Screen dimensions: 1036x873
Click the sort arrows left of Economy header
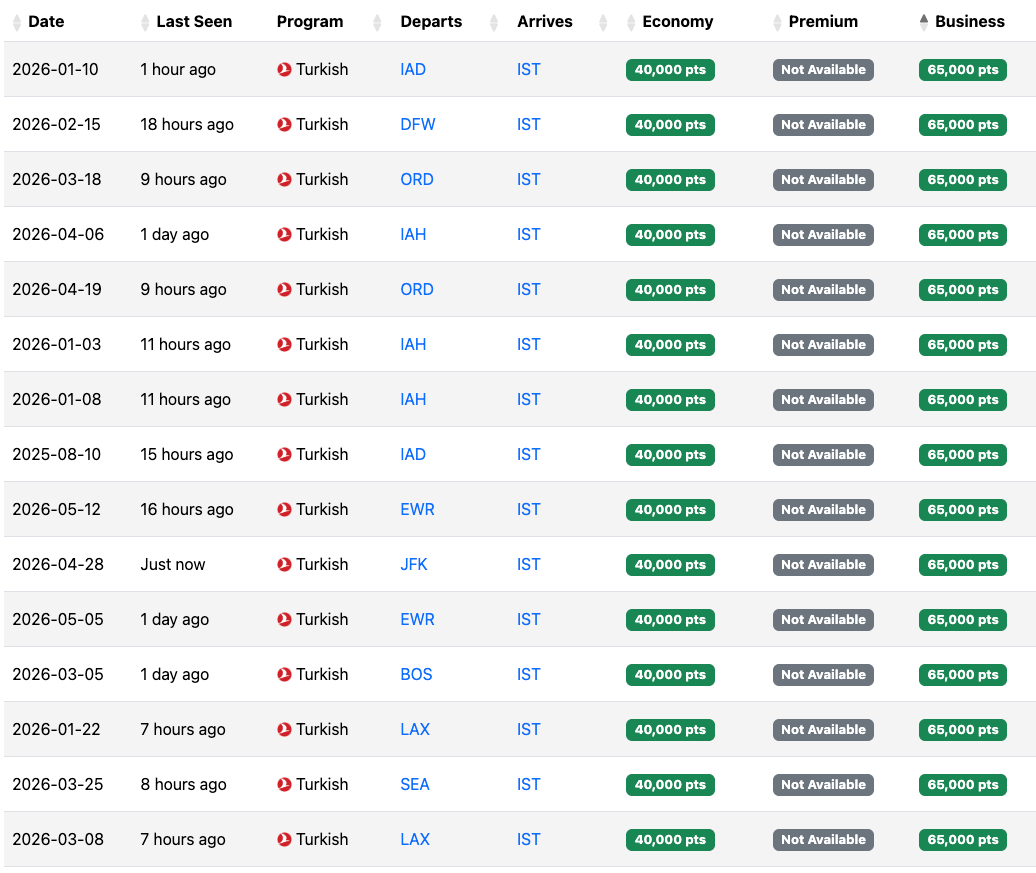[631, 22]
